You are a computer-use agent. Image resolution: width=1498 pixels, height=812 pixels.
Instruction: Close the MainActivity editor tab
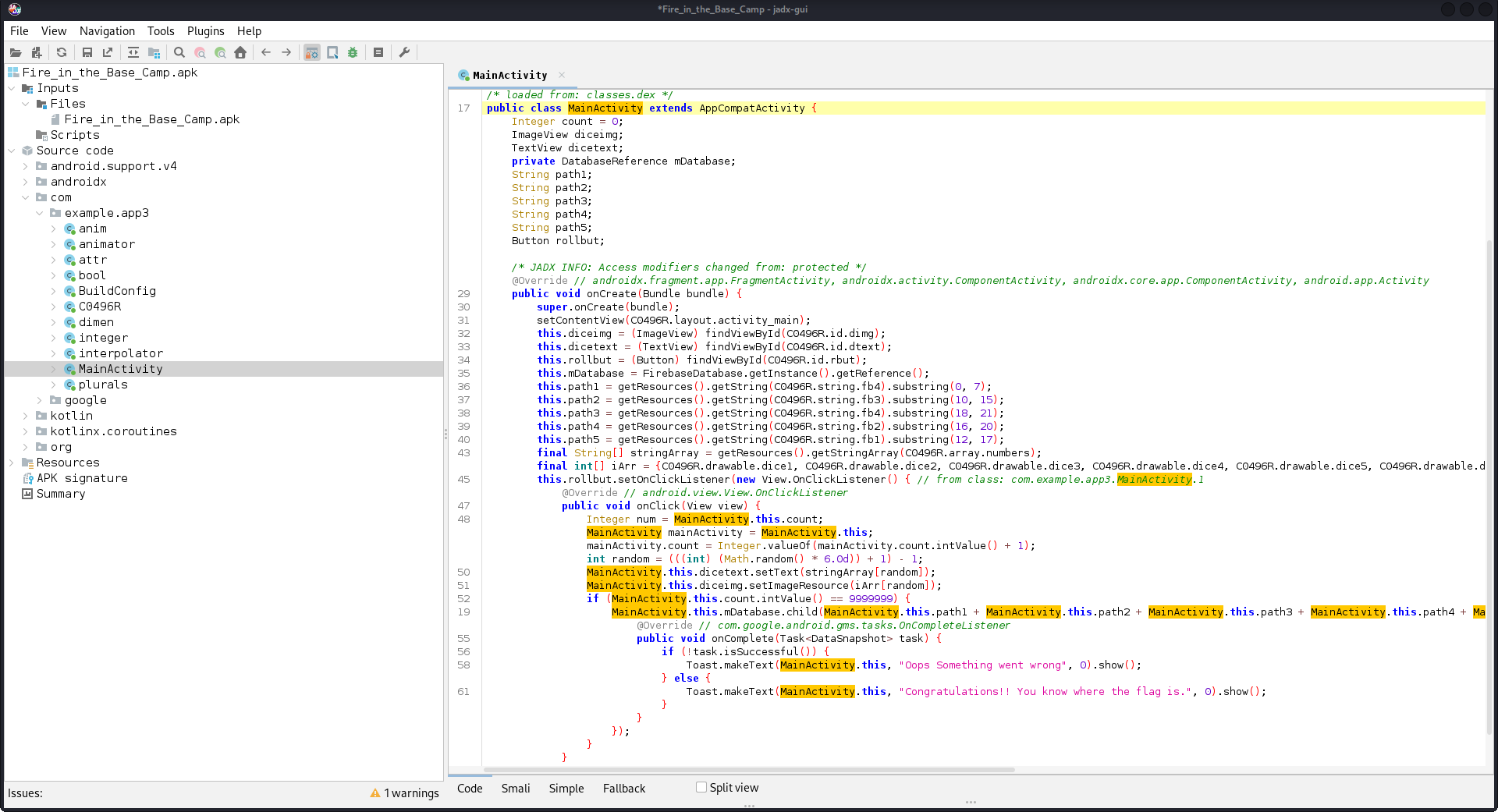tap(562, 75)
